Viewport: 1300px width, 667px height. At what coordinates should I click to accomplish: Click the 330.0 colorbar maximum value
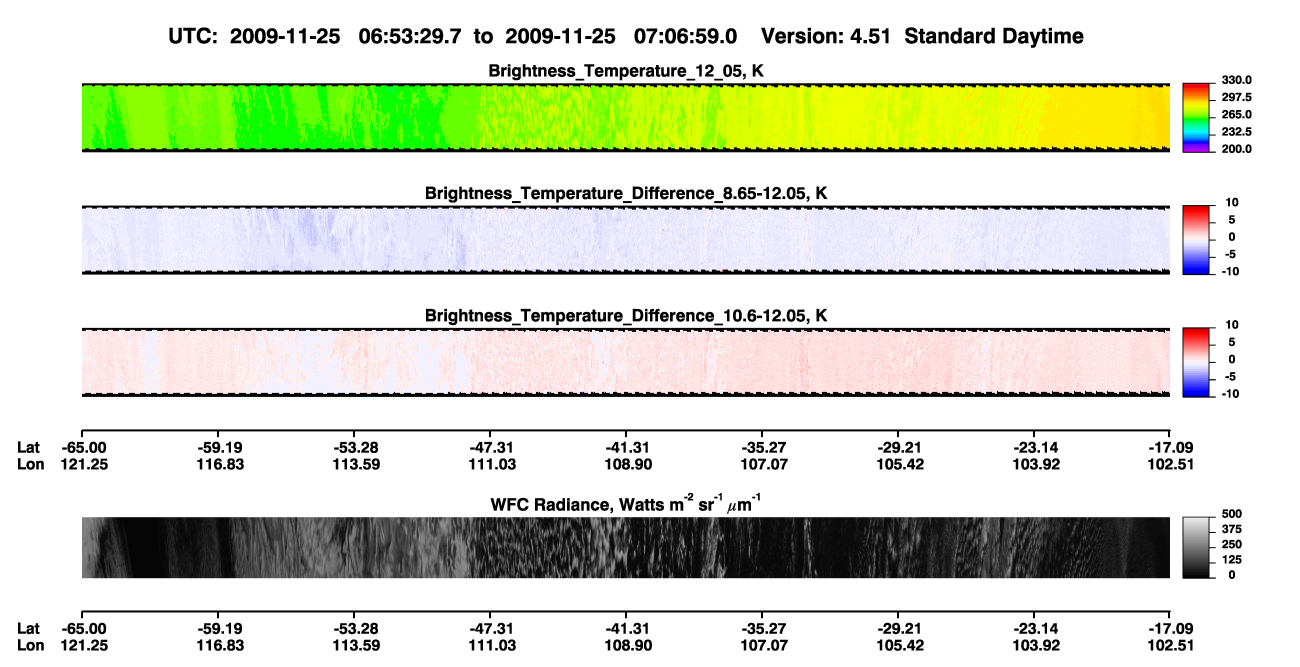click(1236, 80)
